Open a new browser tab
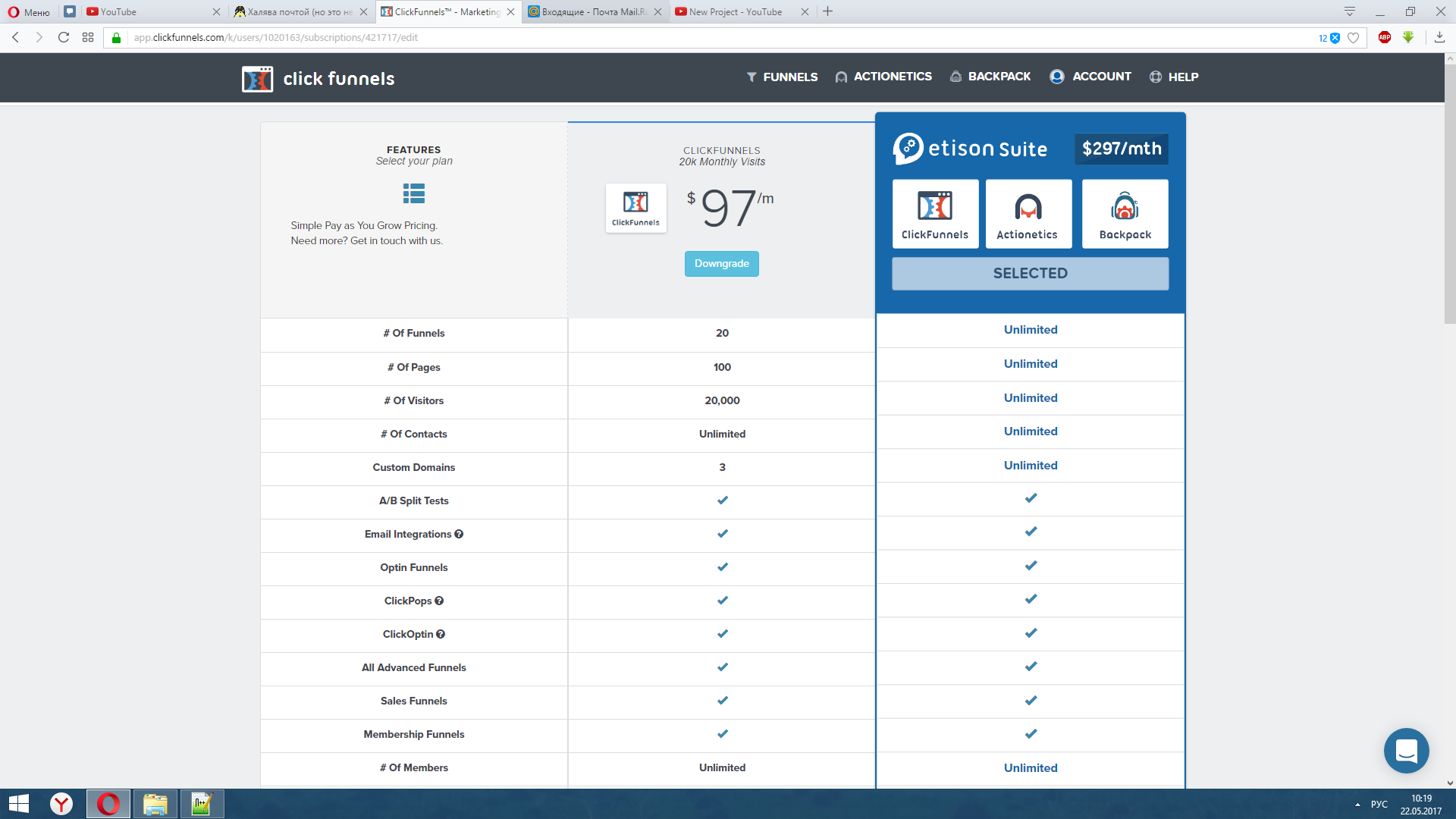This screenshot has height=819, width=1456. coord(828,11)
